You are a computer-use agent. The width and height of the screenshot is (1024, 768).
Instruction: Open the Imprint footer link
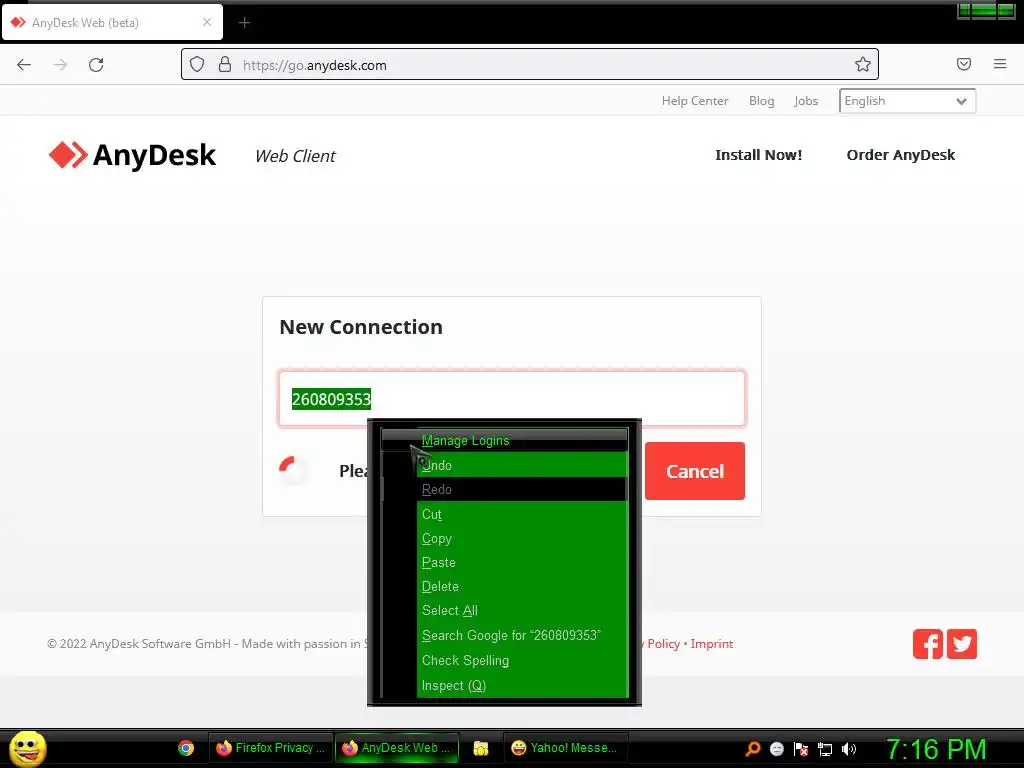[x=712, y=644]
